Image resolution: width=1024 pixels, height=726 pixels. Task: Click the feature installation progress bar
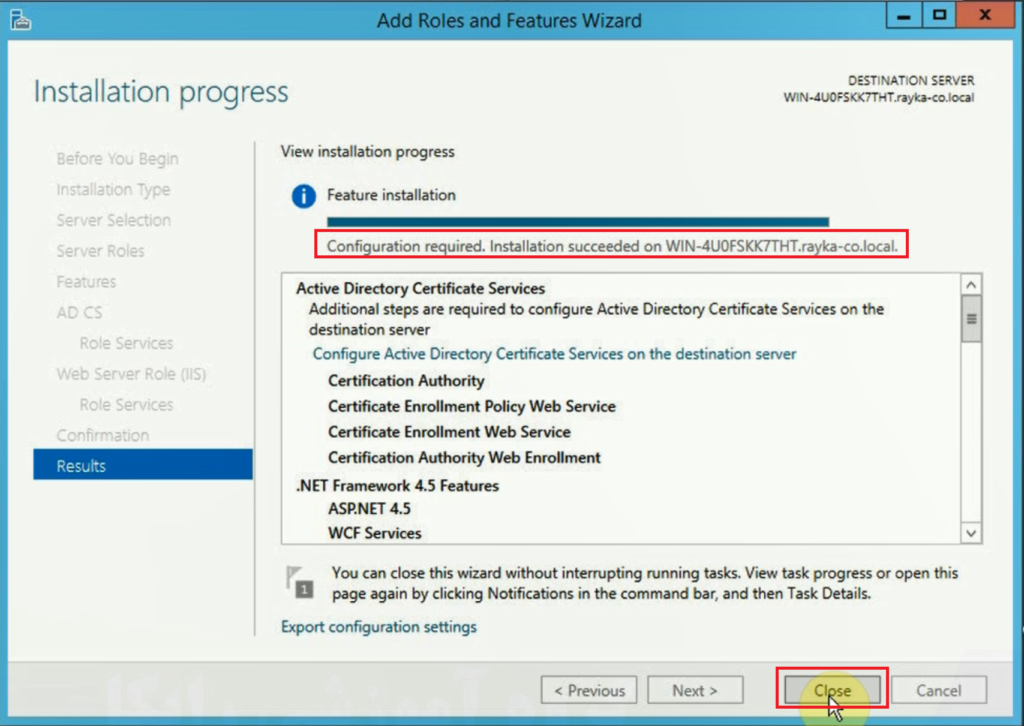(x=578, y=222)
